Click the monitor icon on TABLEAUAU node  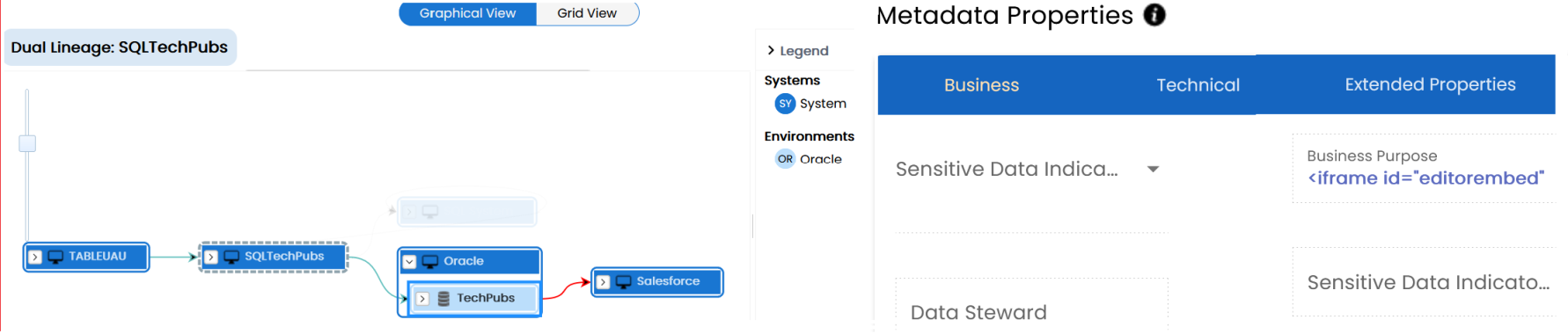pyautogui.click(x=55, y=258)
